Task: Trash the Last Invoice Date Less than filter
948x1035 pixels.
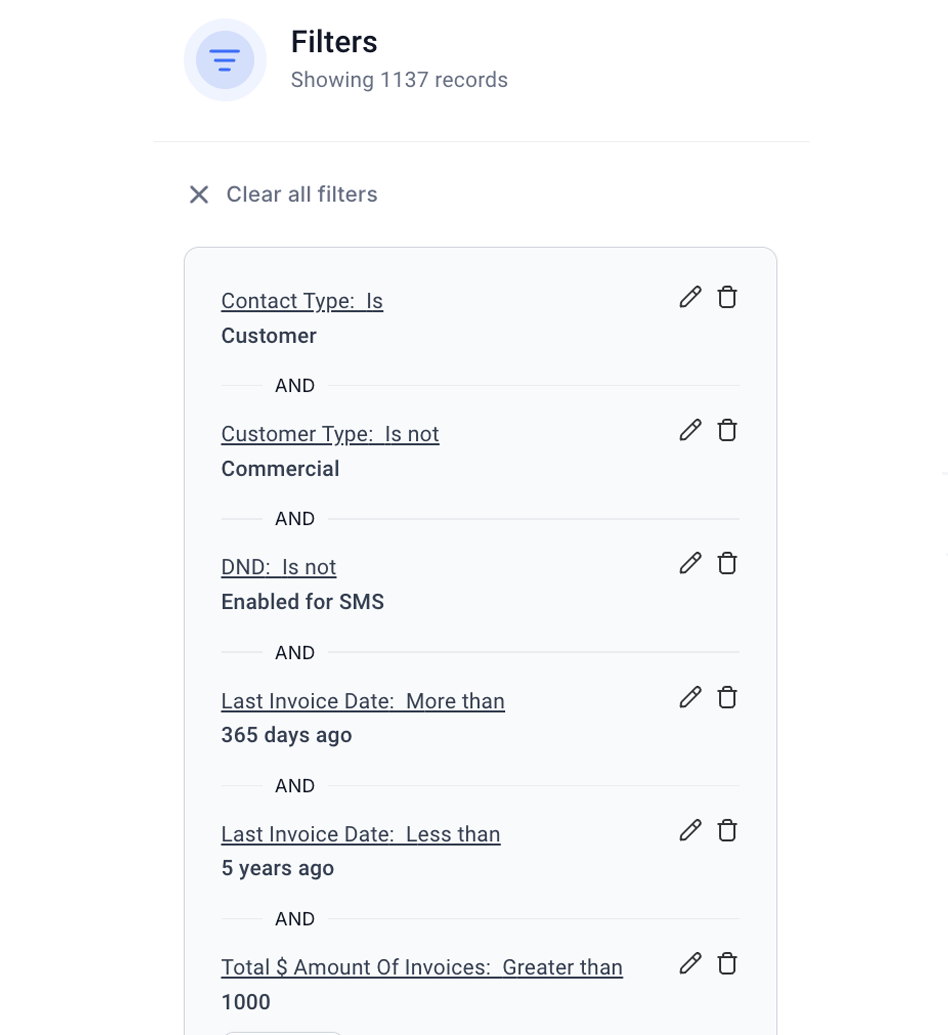Action: [727, 830]
